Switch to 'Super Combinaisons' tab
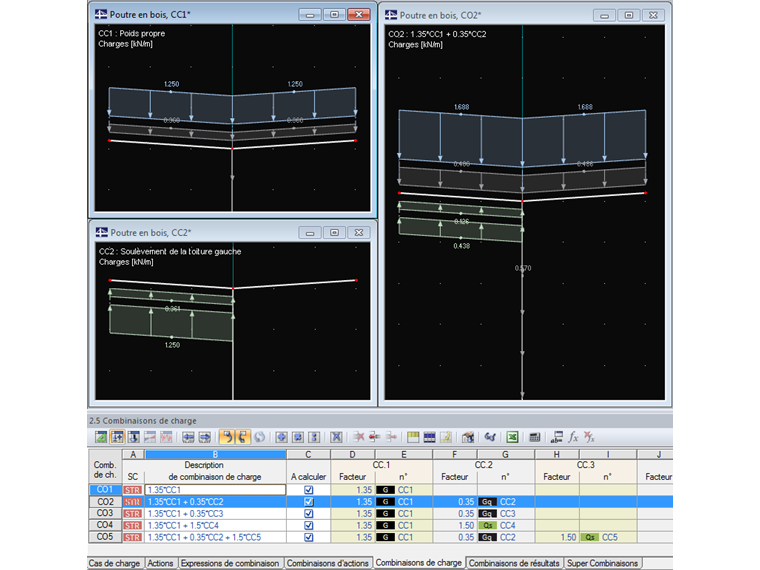 tap(602, 563)
